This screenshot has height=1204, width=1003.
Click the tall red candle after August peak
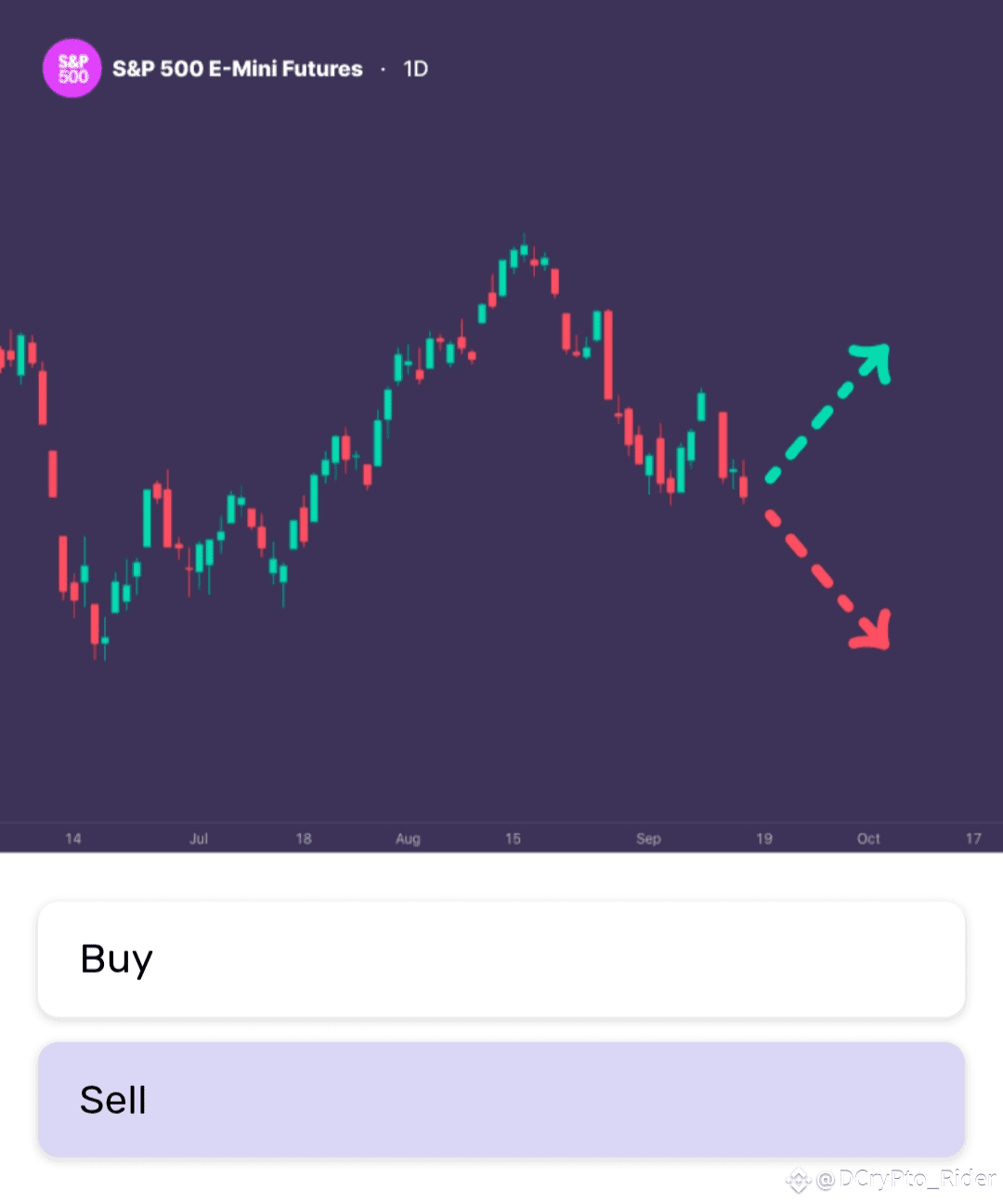pyautogui.click(x=608, y=355)
